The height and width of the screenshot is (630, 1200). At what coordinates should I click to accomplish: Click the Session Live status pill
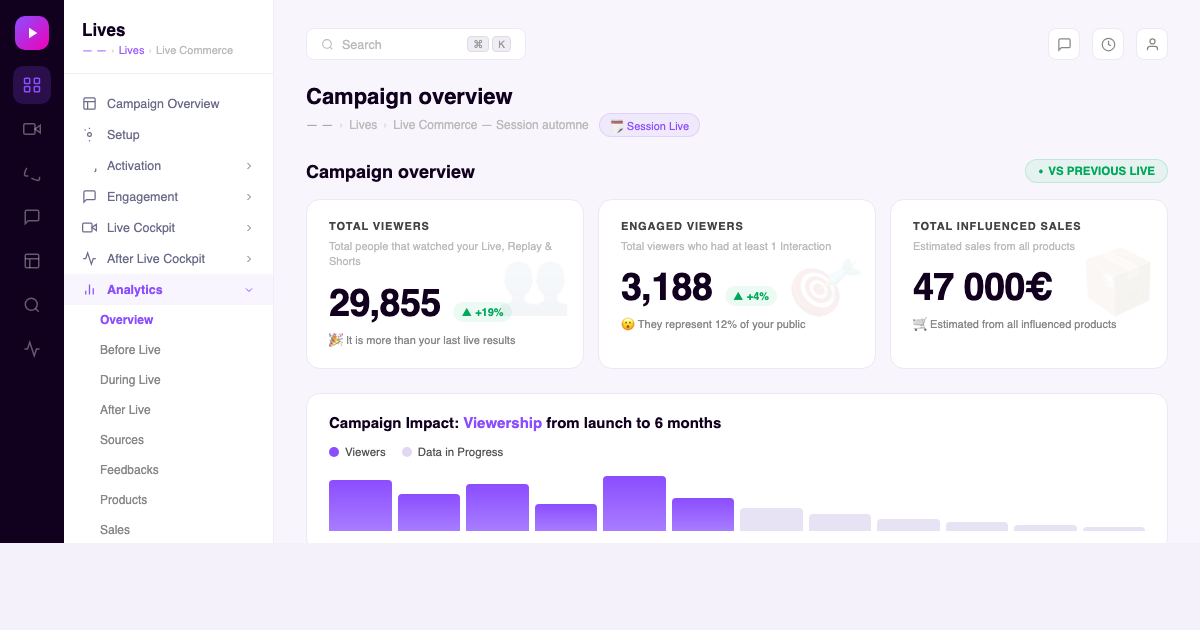pos(649,125)
